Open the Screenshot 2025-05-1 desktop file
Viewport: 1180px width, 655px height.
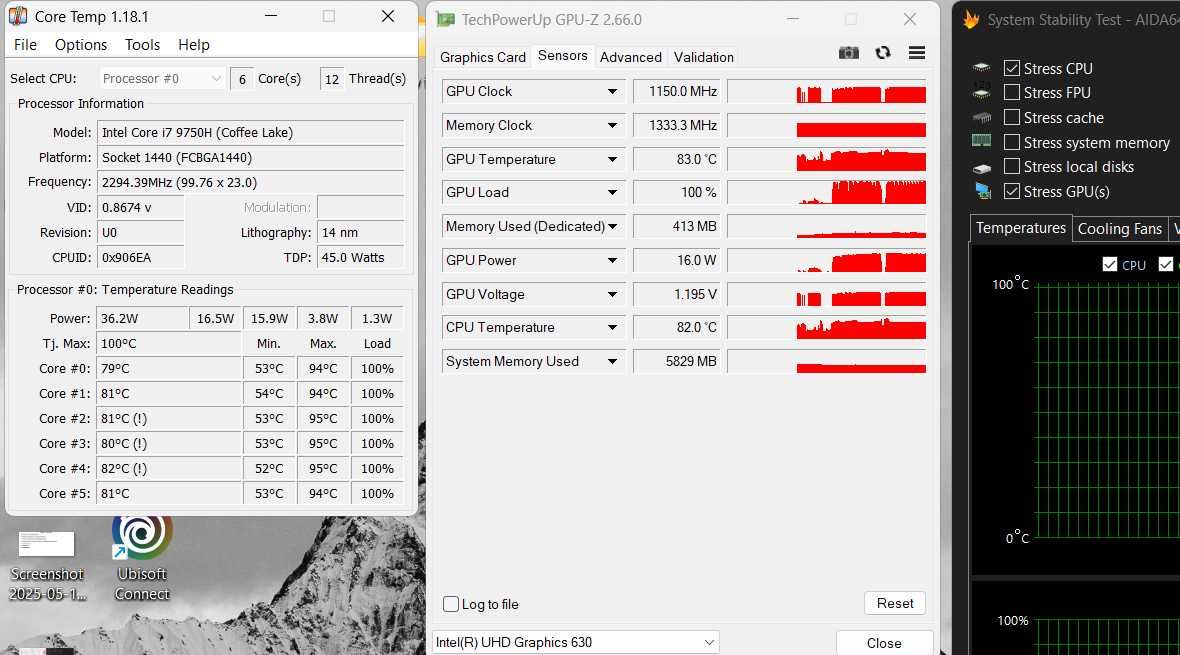(x=47, y=566)
